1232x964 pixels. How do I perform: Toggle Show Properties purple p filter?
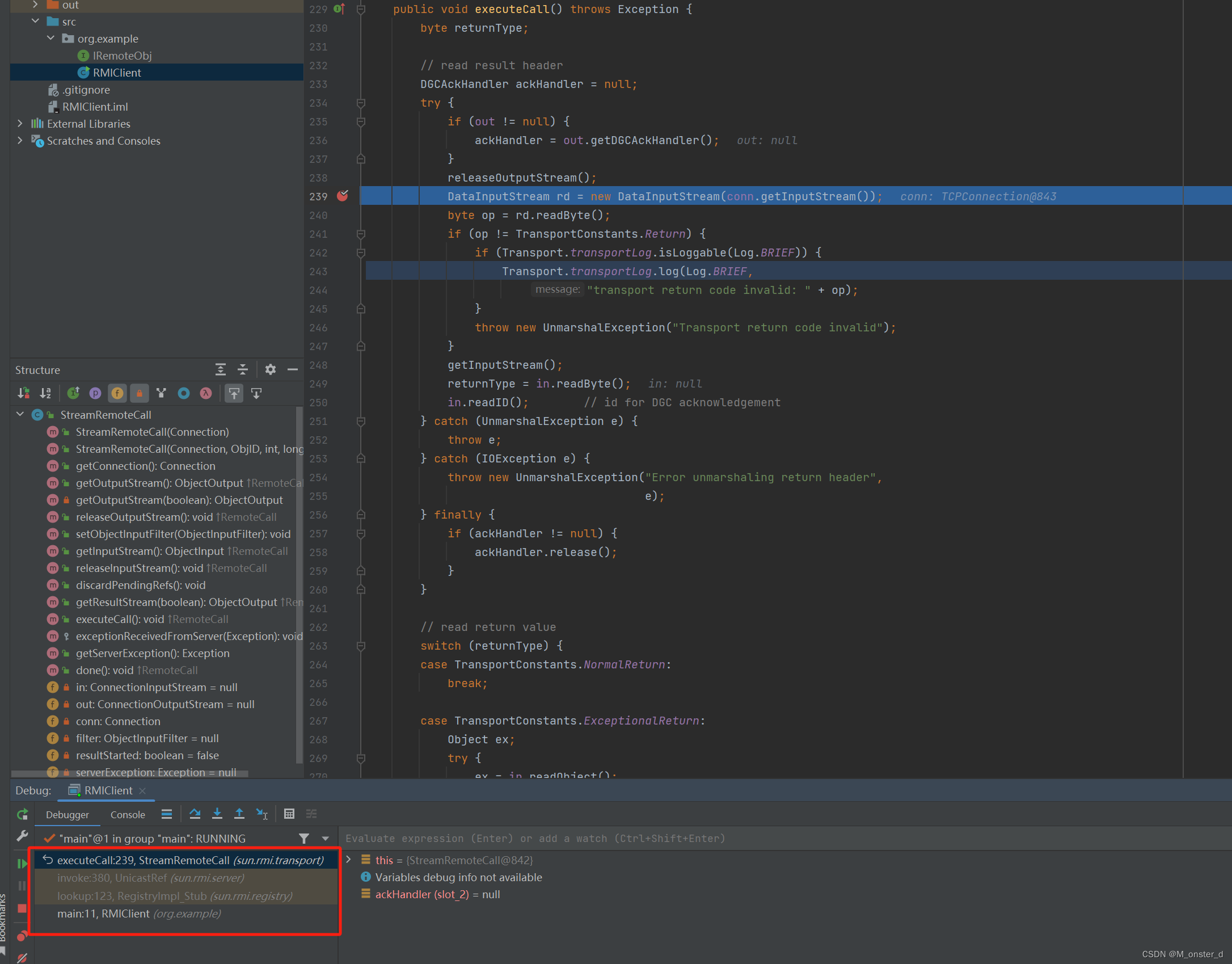[95, 393]
